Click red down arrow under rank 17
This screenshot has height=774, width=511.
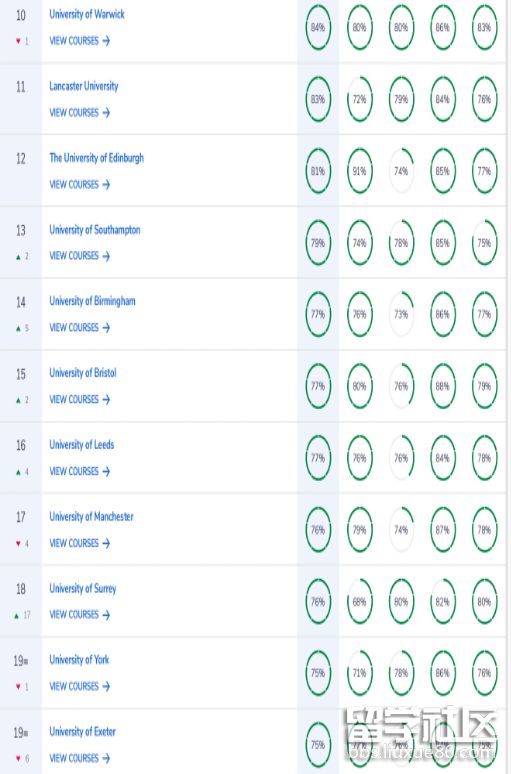pos(18,543)
